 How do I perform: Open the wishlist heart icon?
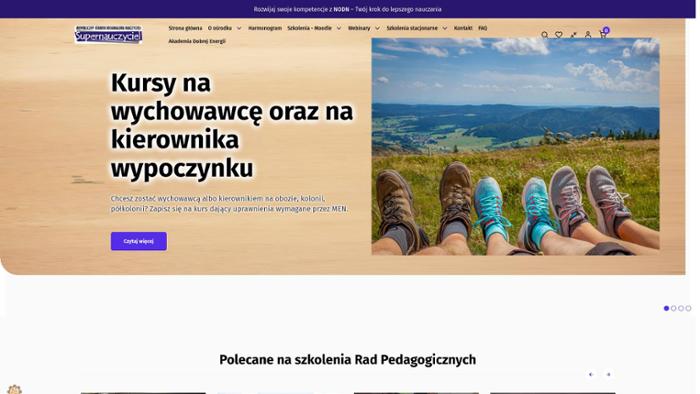click(x=558, y=35)
